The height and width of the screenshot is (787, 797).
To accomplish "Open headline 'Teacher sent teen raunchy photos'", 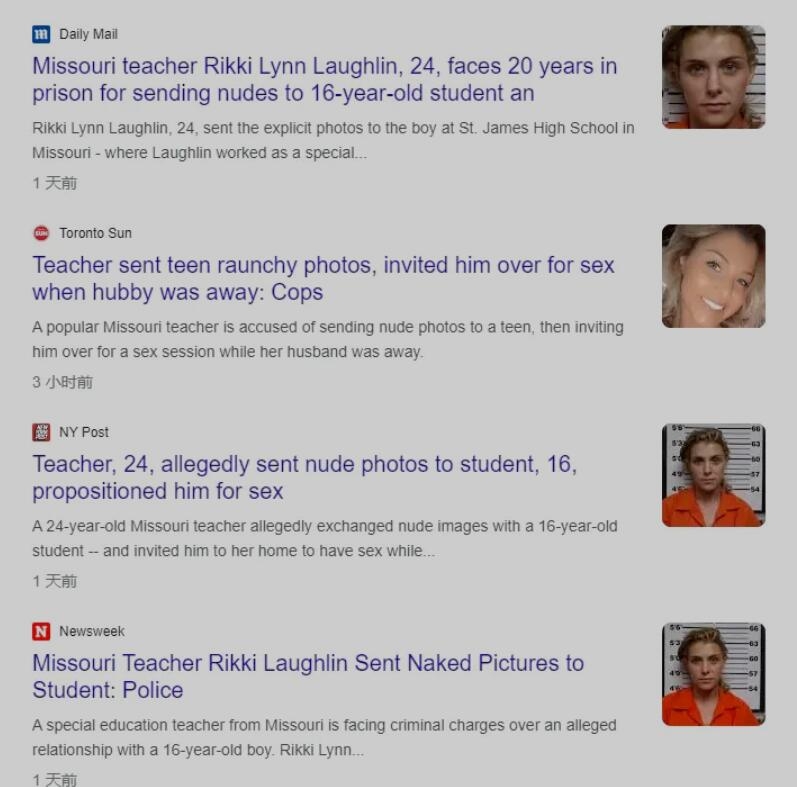I will [323, 279].
